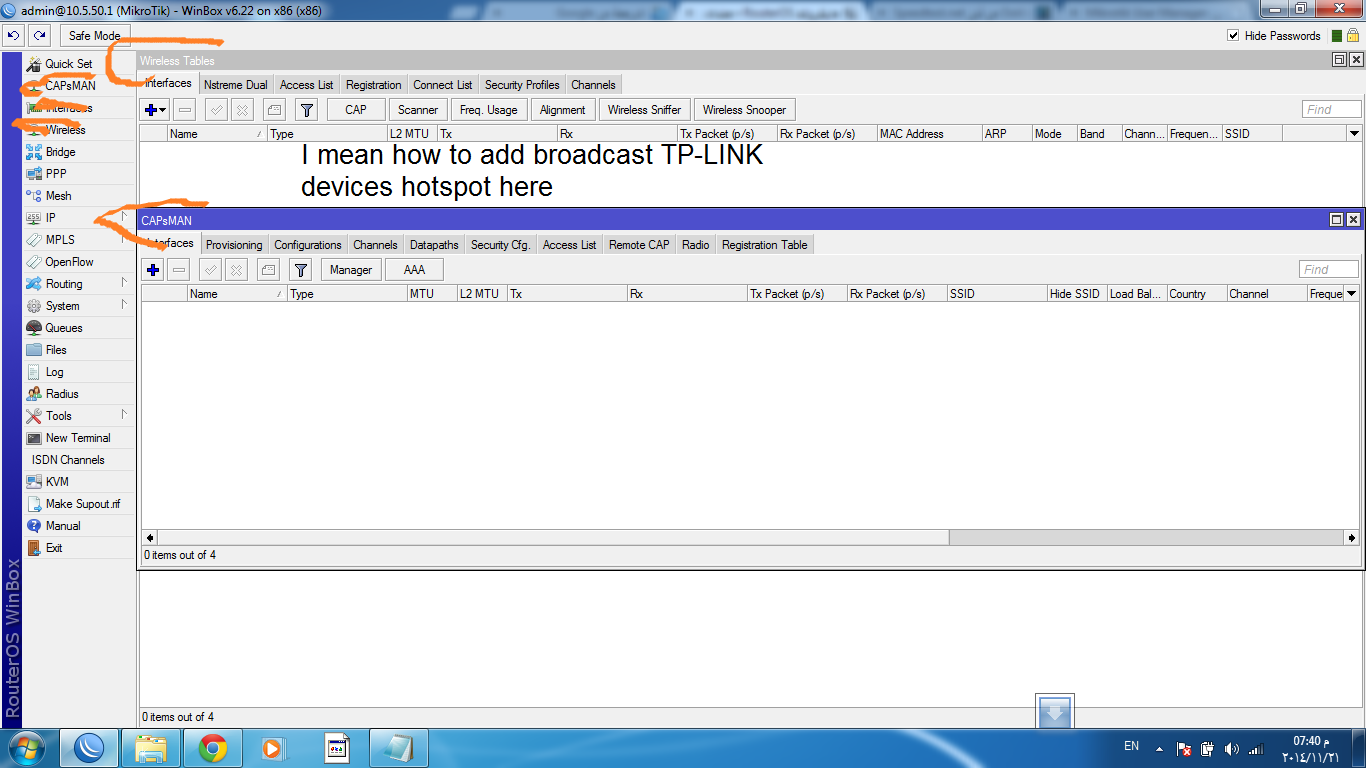Switch to Remote CAP tab

click(639, 245)
